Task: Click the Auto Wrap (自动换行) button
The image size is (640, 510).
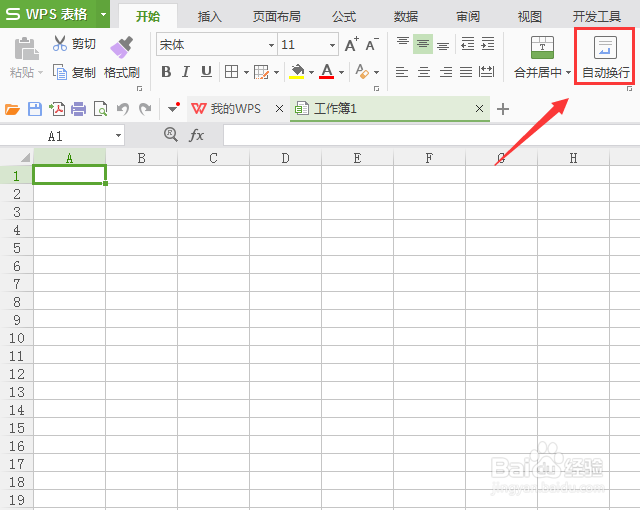Action: tap(605, 56)
